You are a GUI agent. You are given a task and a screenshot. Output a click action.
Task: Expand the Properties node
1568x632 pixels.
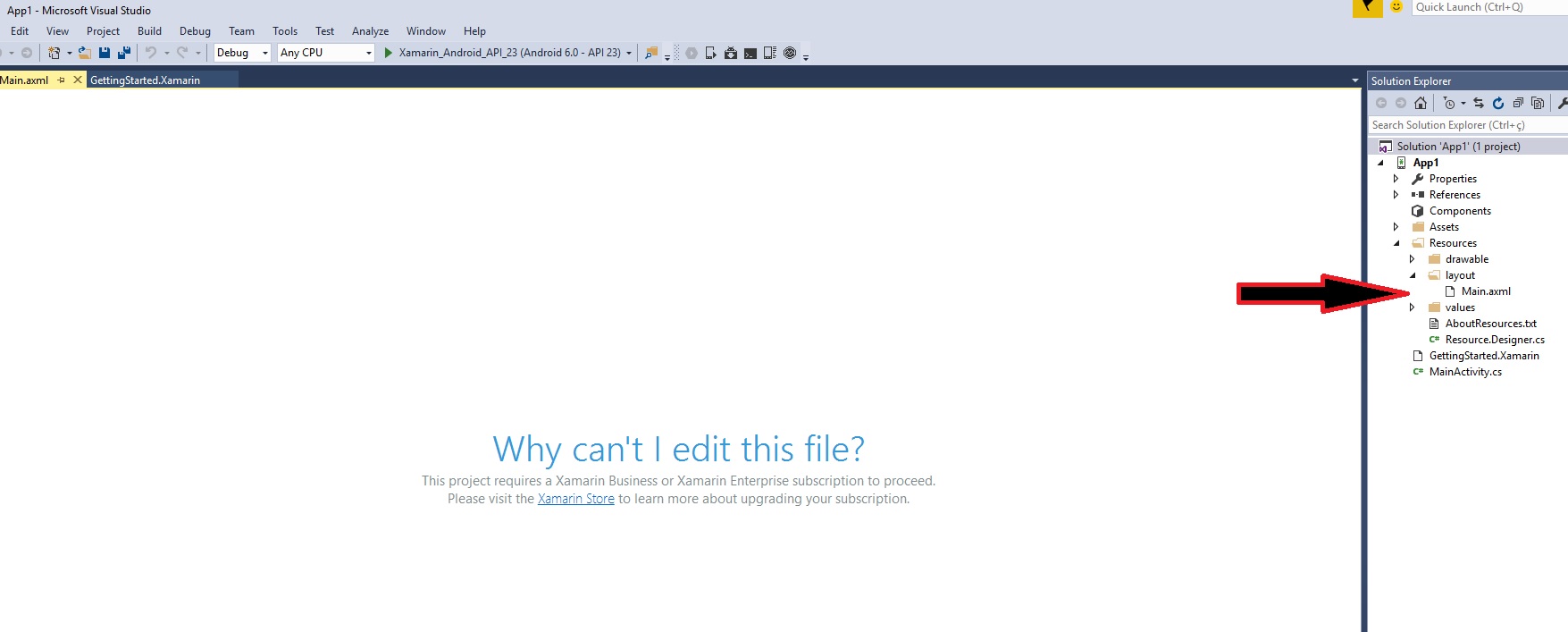(x=1396, y=179)
